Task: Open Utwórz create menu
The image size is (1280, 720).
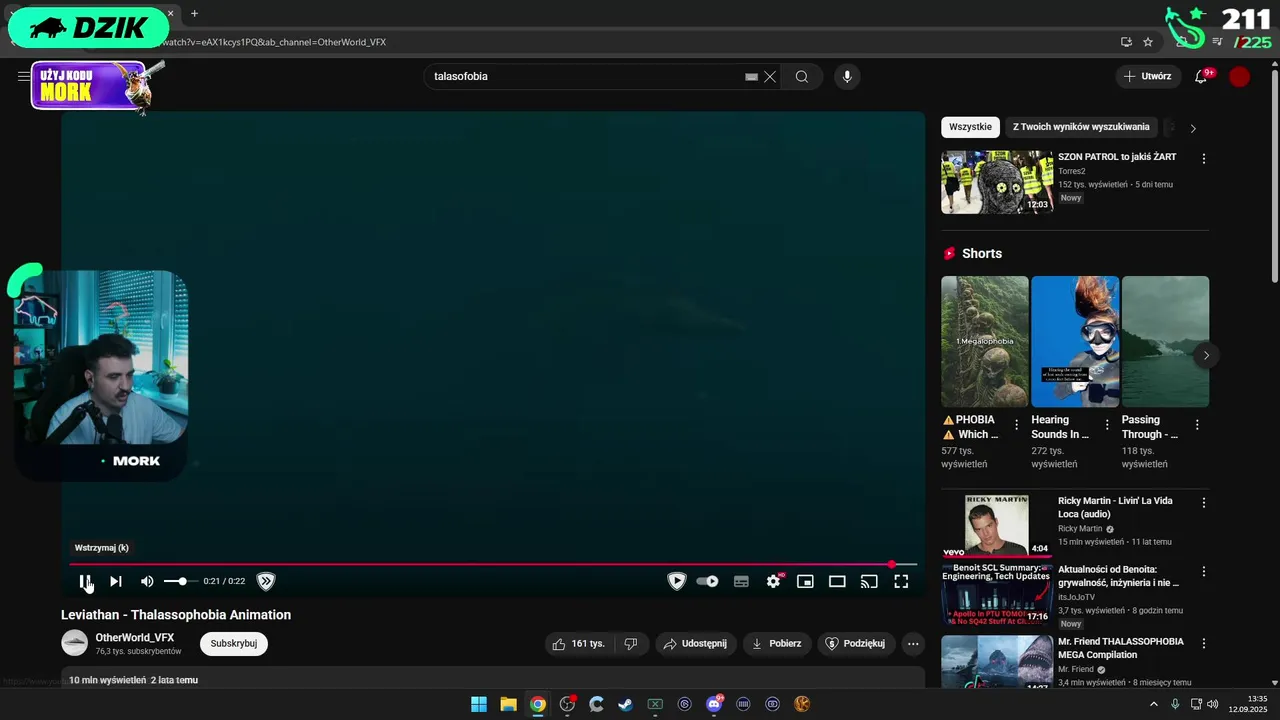Action: tap(1148, 77)
